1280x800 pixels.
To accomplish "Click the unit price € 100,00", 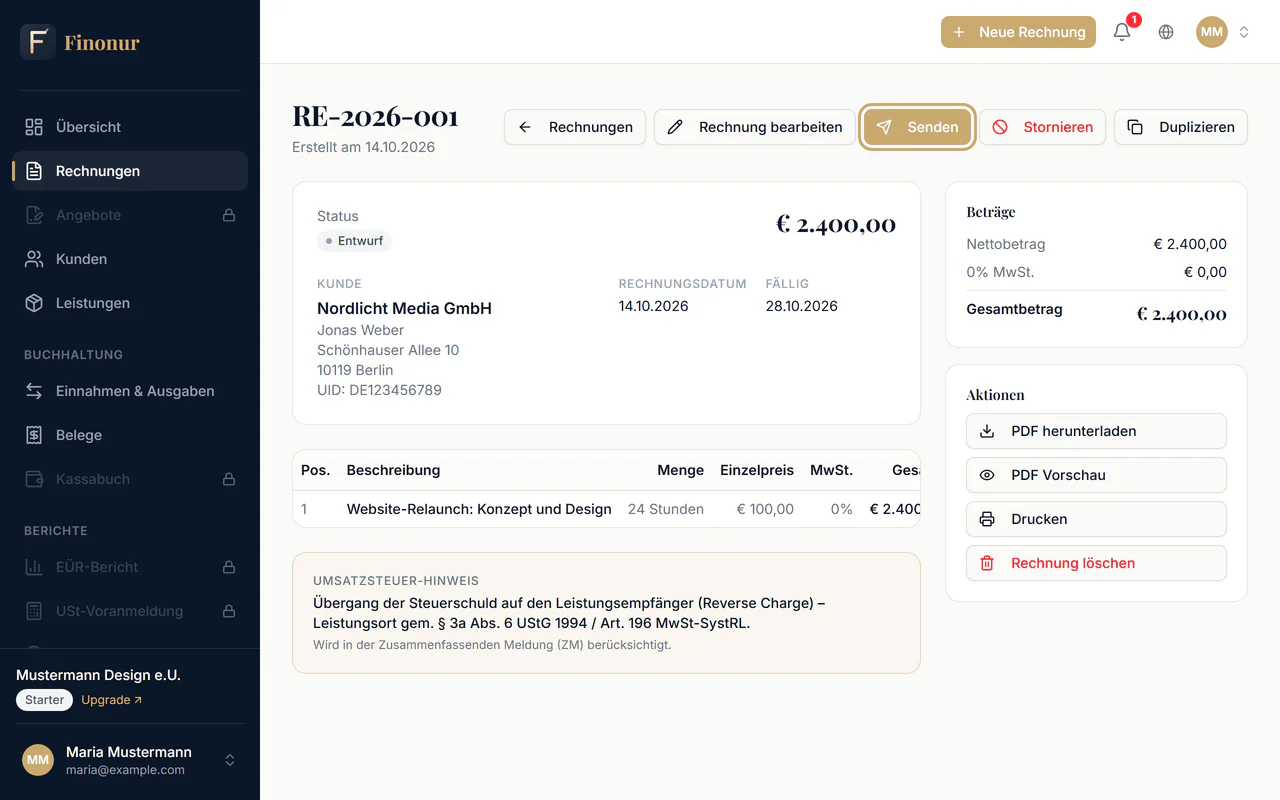I will coord(765,509).
